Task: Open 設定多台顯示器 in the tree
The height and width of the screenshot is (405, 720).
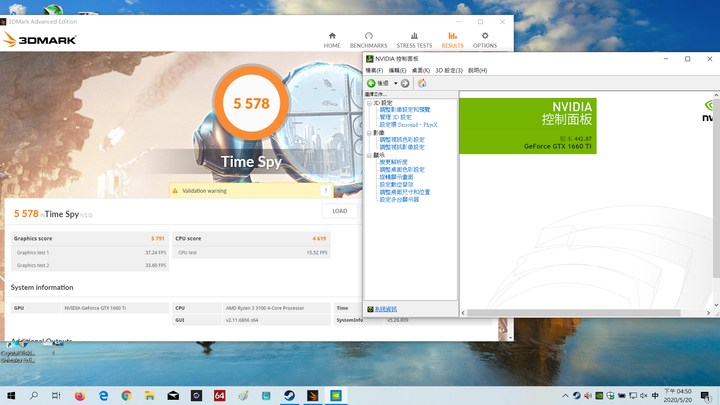Action: point(399,199)
